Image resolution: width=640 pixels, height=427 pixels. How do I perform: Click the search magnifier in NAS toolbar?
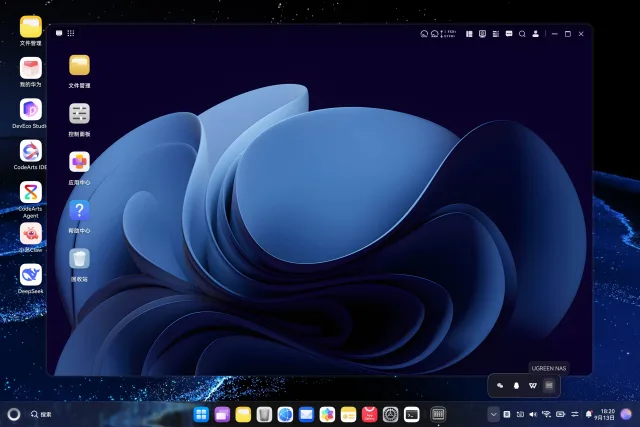[x=522, y=34]
